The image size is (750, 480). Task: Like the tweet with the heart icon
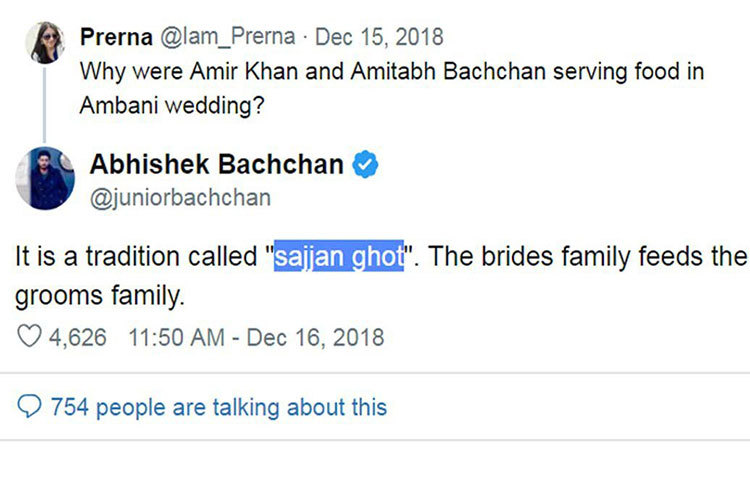[29, 336]
